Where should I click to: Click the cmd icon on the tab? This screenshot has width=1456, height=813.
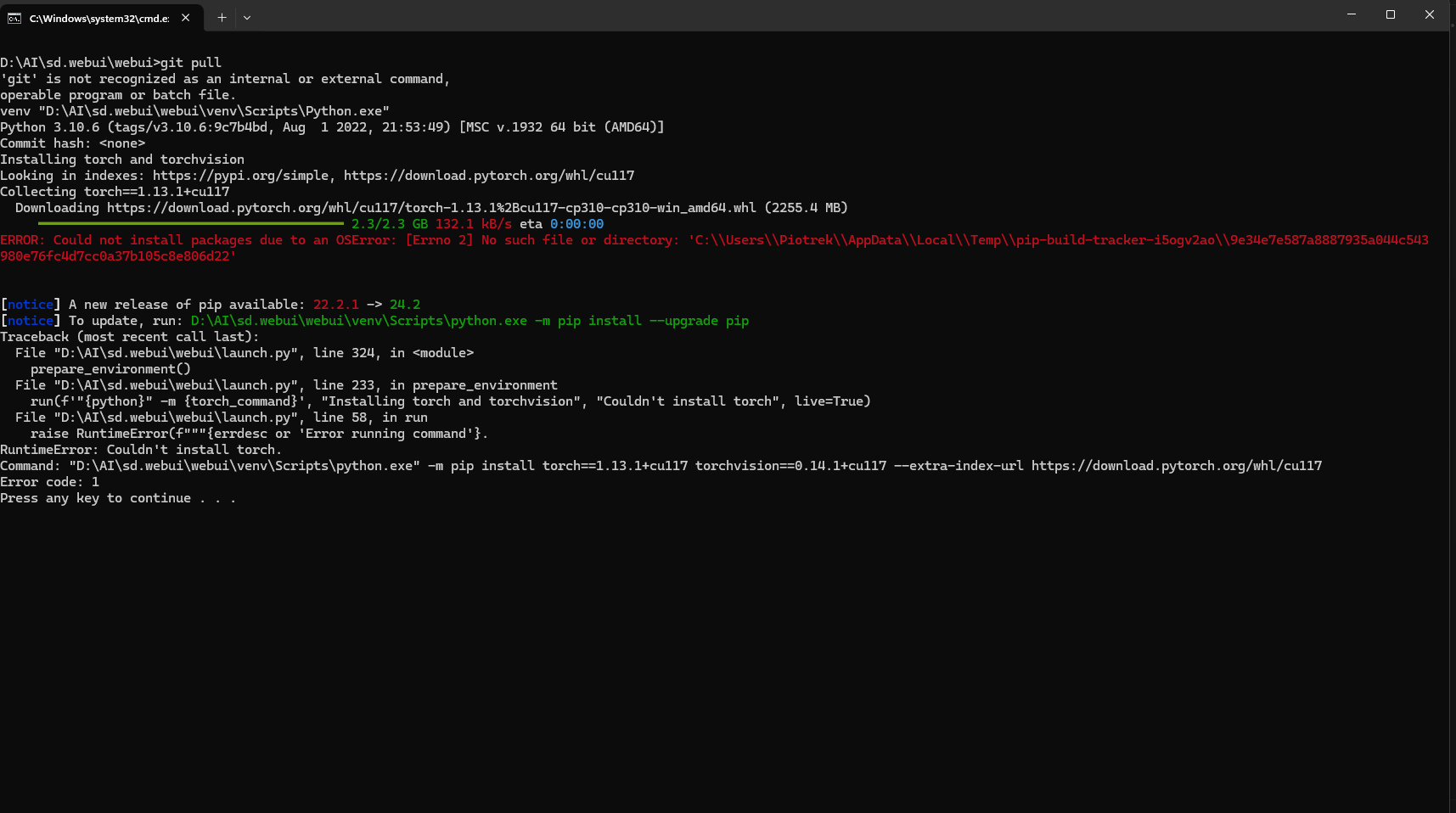(x=14, y=18)
